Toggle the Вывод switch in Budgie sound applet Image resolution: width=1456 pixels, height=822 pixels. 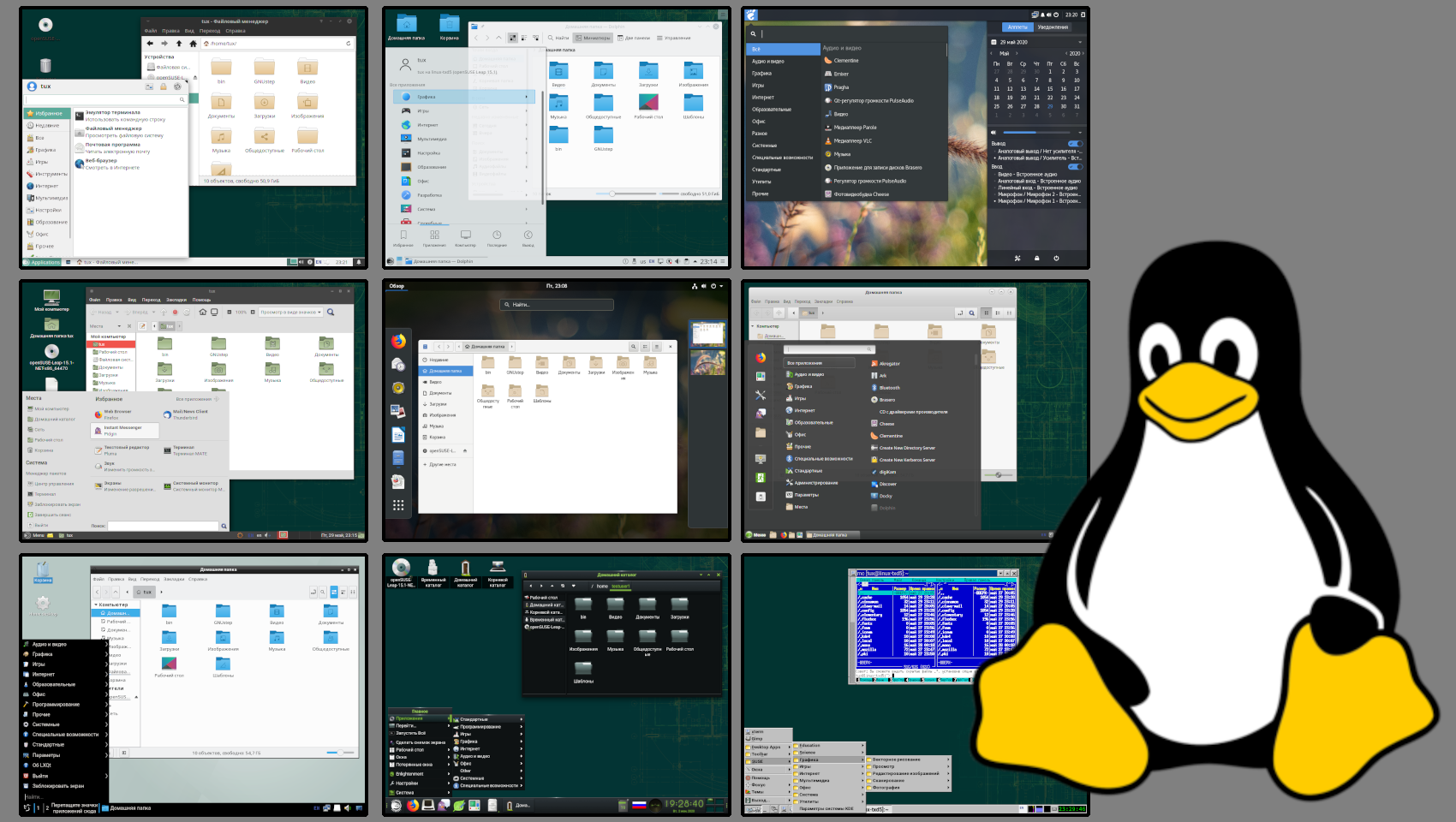pos(1074,144)
